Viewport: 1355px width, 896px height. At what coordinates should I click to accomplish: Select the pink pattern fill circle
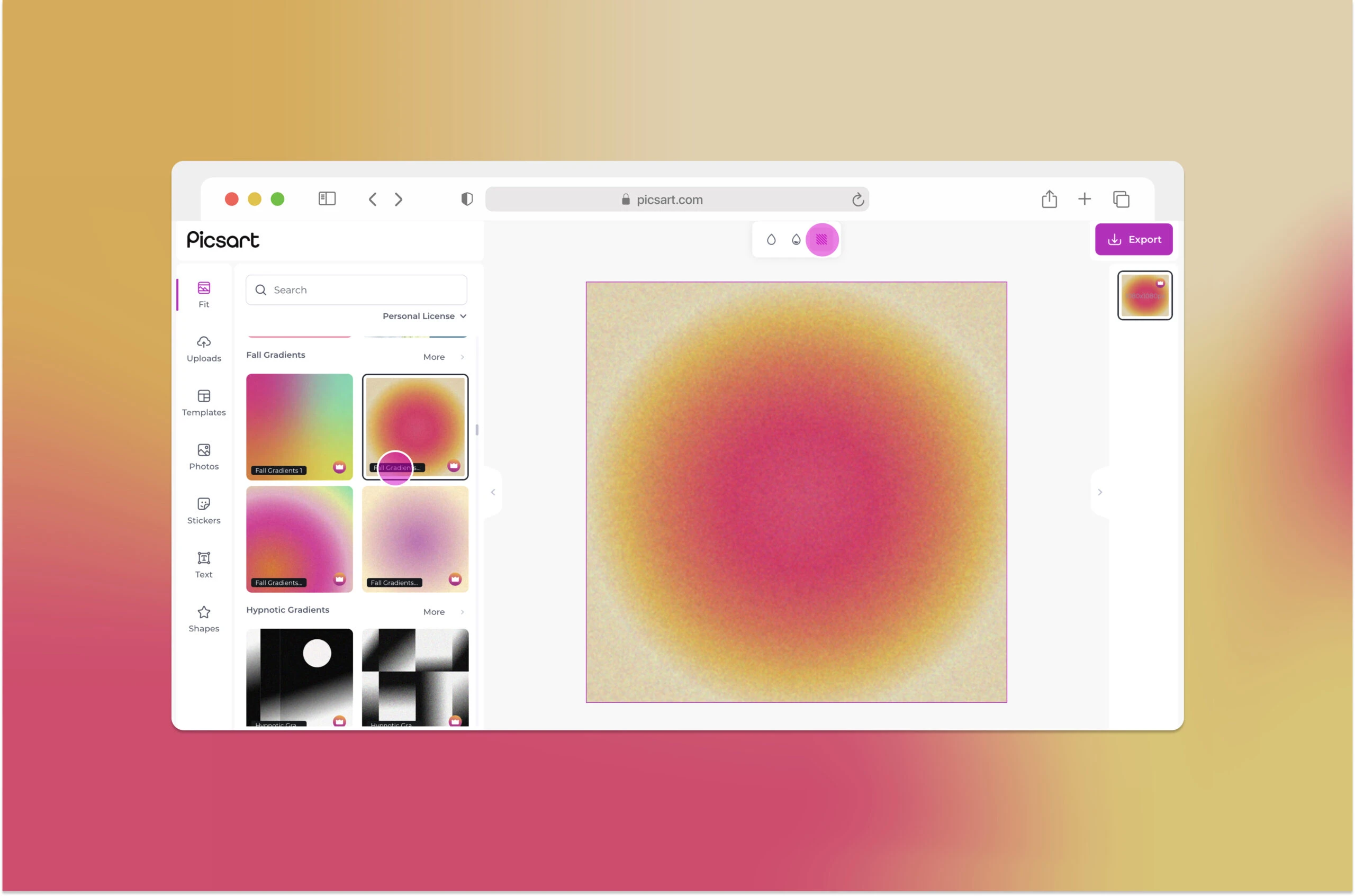pos(821,239)
